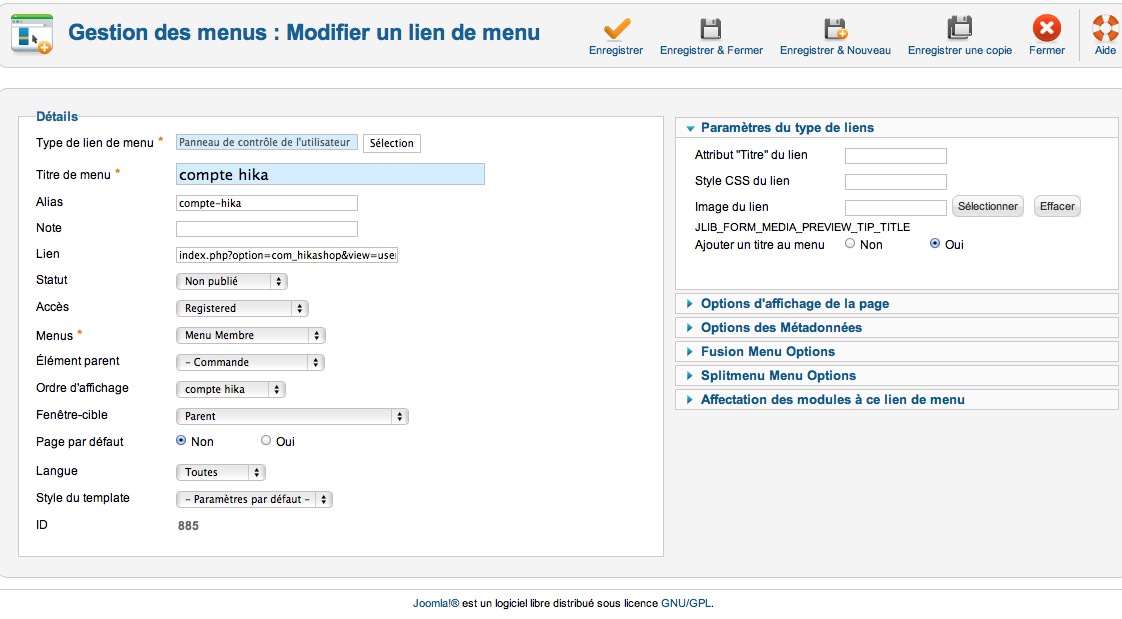Open the Langue dropdown showing Toutes

coord(220,472)
